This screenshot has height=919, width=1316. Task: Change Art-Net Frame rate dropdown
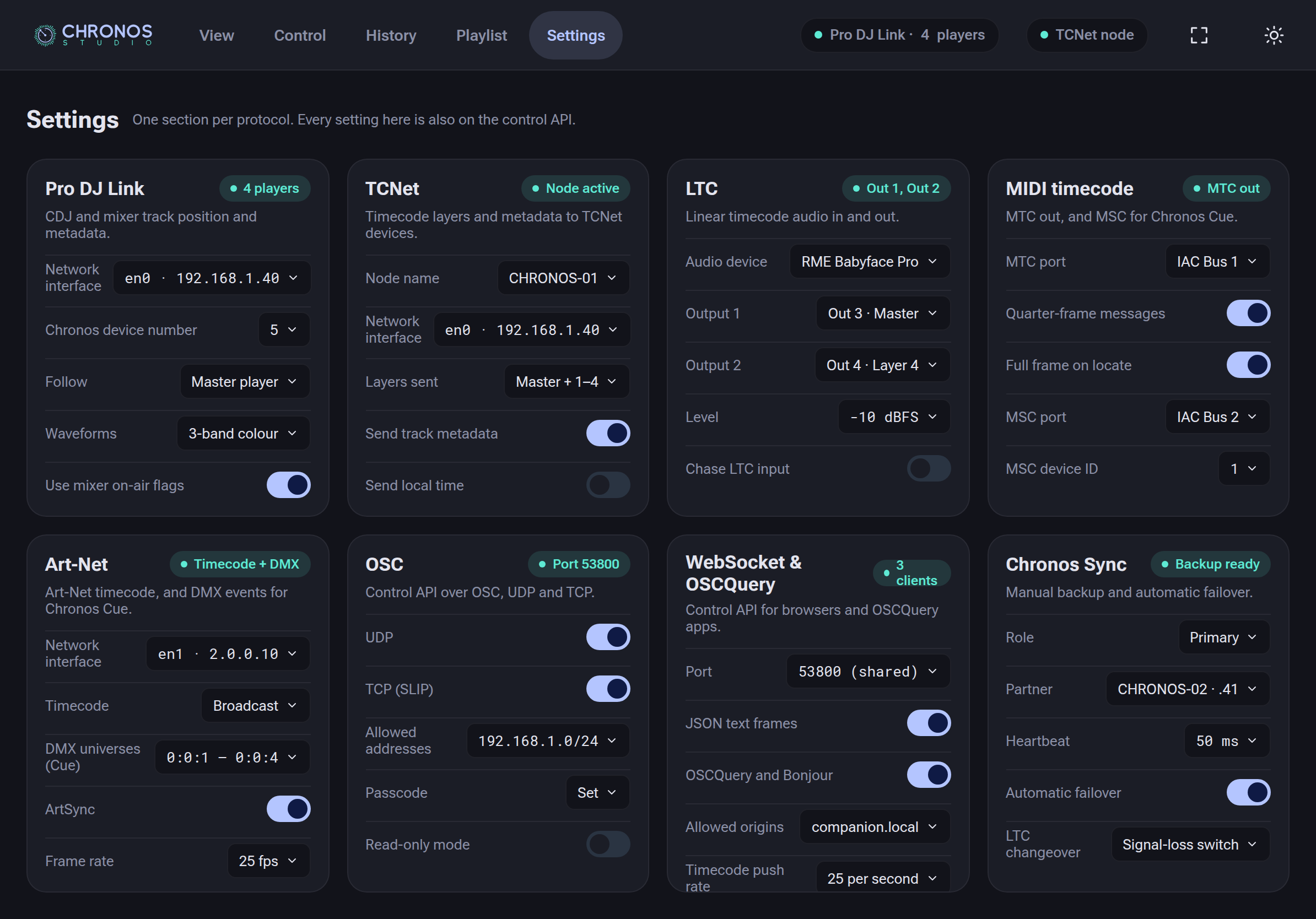pos(269,861)
